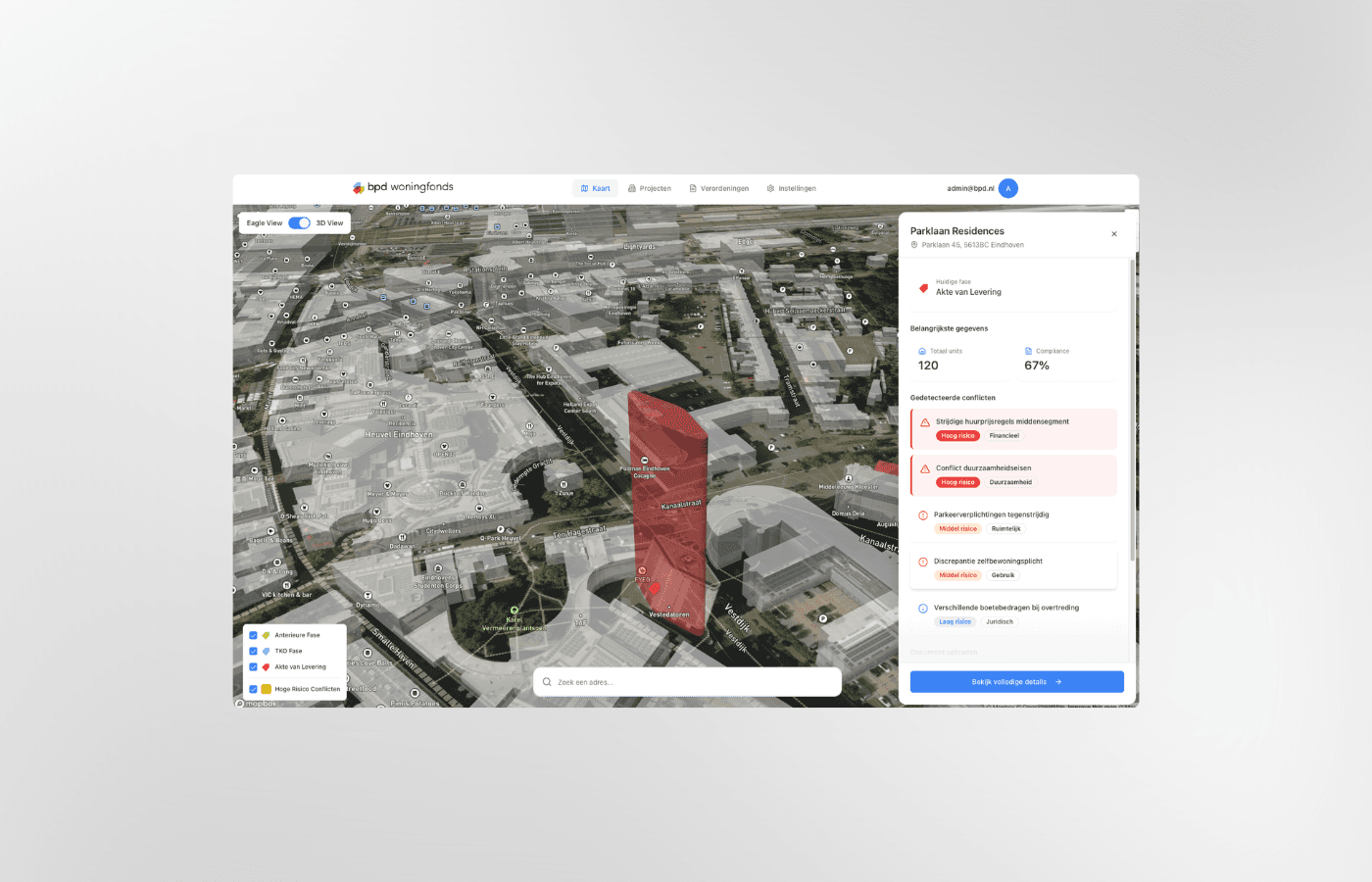Open Instellingen via the gear icon
This screenshot has width=1372, height=882.
coord(770,188)
